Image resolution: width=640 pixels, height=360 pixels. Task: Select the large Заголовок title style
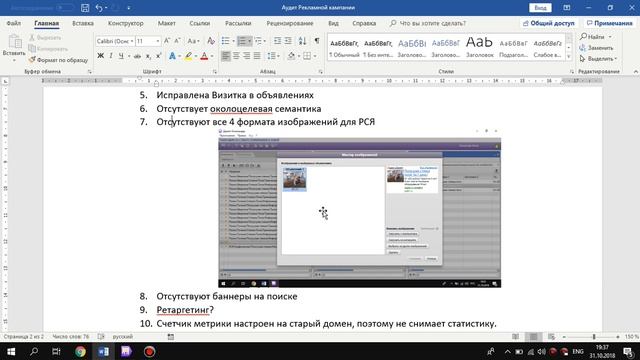[480, 48]
